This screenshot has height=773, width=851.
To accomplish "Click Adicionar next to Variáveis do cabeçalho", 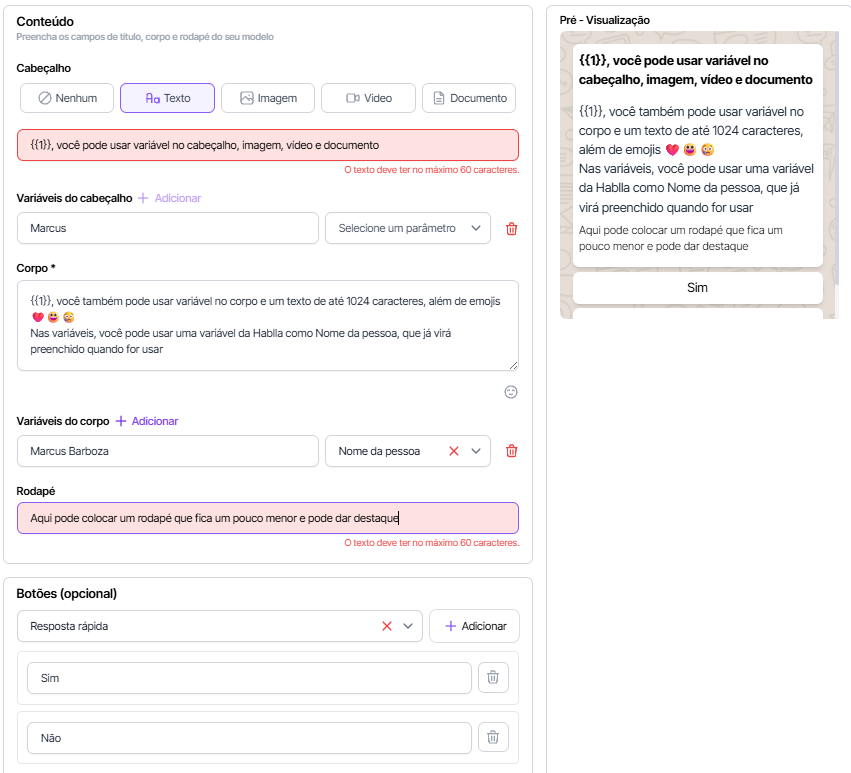I will (169, 198).
